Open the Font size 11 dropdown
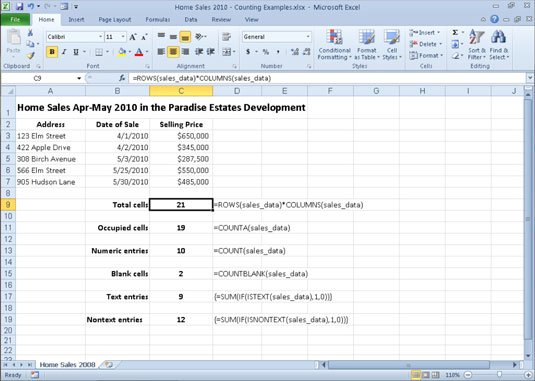The height and width of the screenshot is (381, 535). point(123,36)
